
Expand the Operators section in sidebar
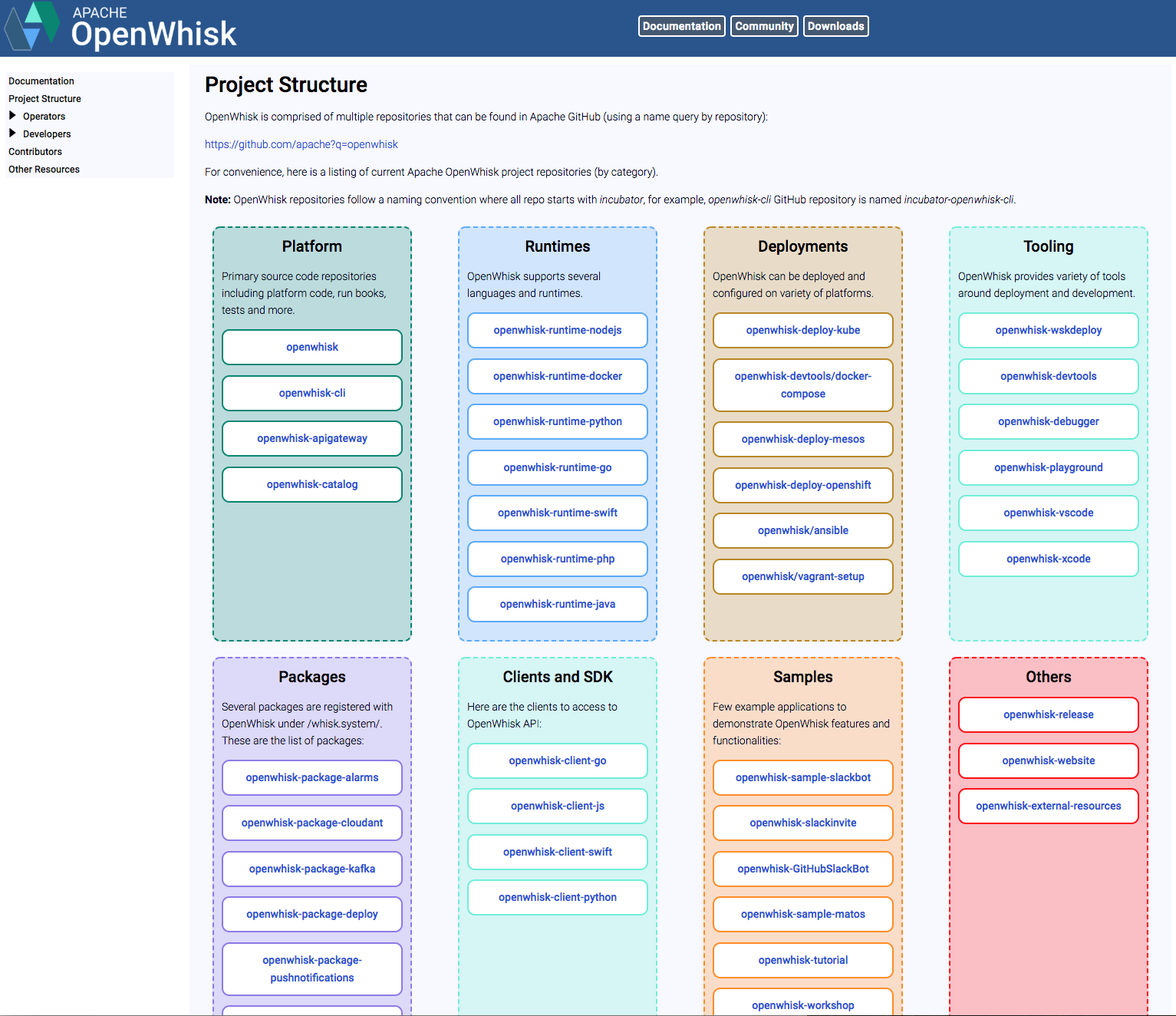click(12, 116)
